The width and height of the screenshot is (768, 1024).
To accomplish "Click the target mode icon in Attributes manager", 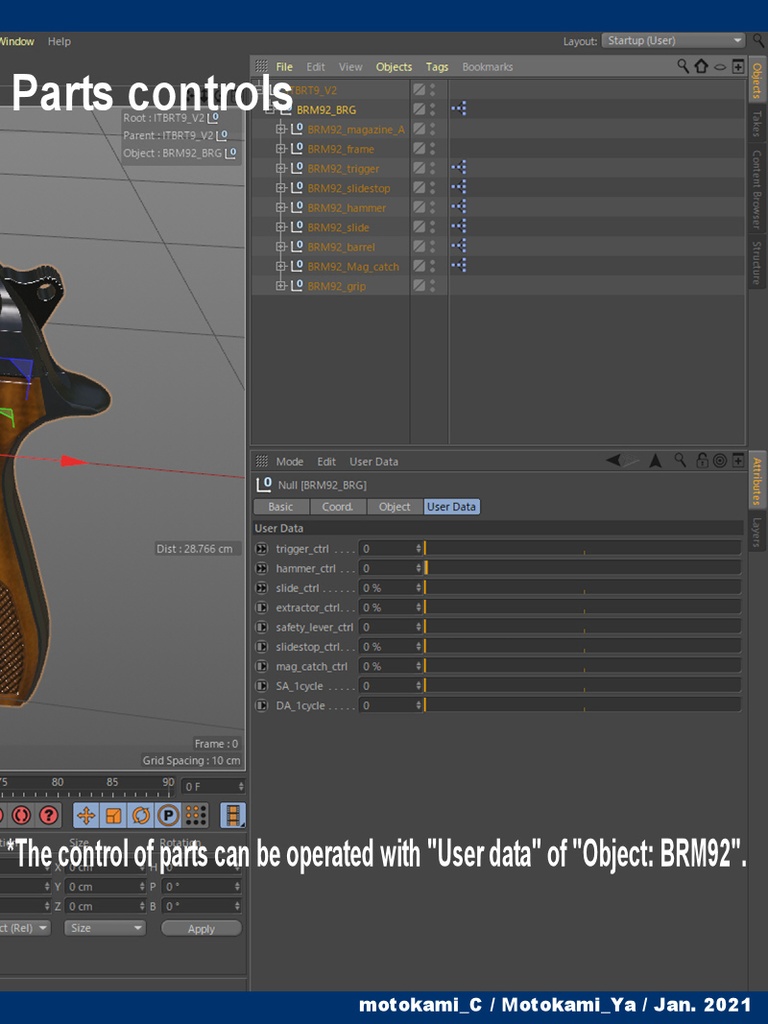I will (x=720, y=461).
